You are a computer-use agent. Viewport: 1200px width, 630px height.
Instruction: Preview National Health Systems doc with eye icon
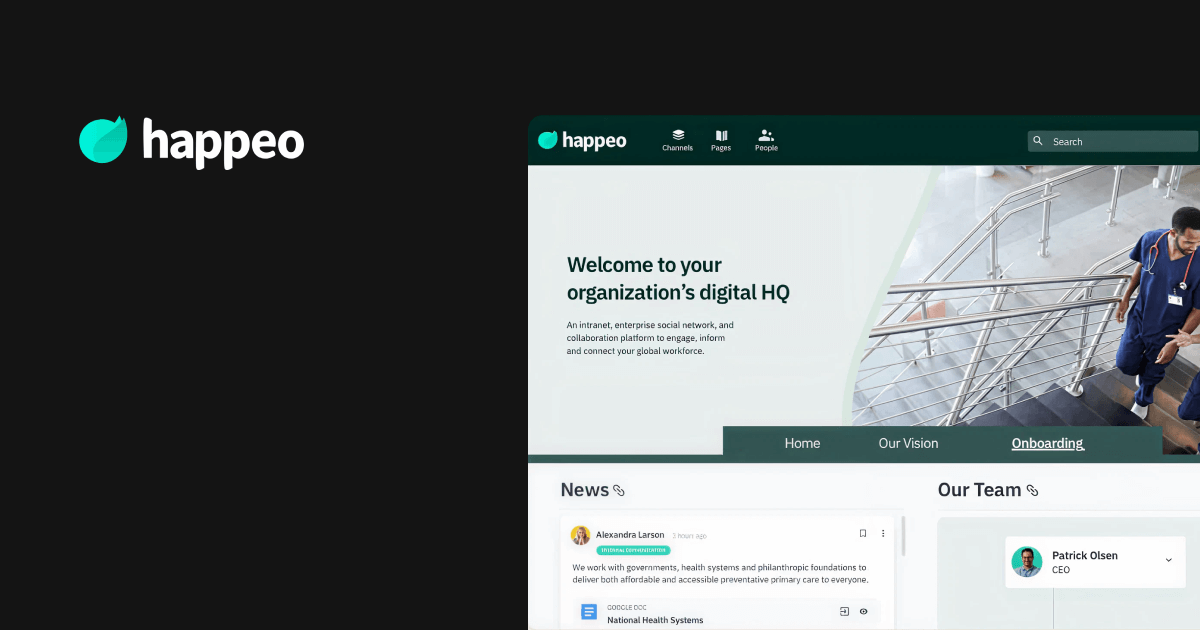tap(864, 611)
